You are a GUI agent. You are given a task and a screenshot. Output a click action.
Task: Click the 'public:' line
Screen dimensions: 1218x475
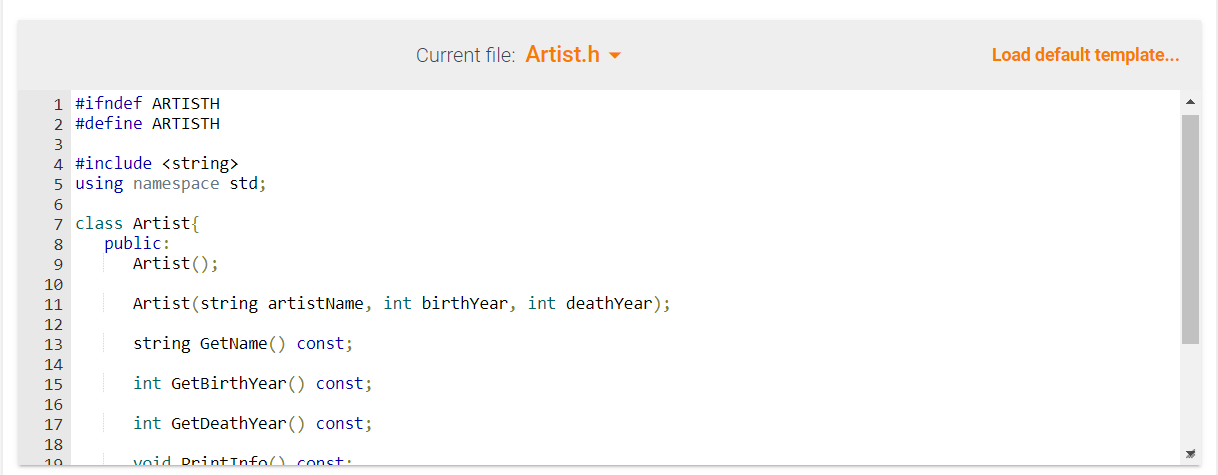coord(138,244)
